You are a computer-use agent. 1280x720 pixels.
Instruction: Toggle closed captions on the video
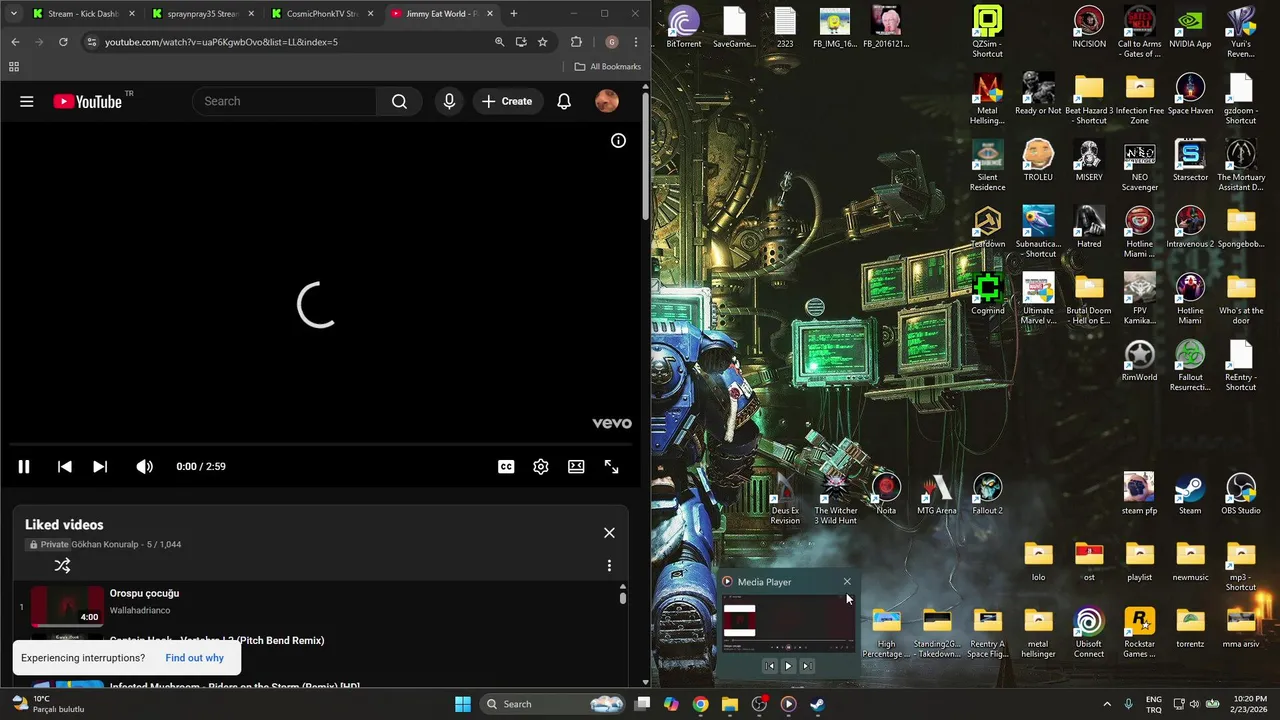pyautogui.click(x=506, y=466)
